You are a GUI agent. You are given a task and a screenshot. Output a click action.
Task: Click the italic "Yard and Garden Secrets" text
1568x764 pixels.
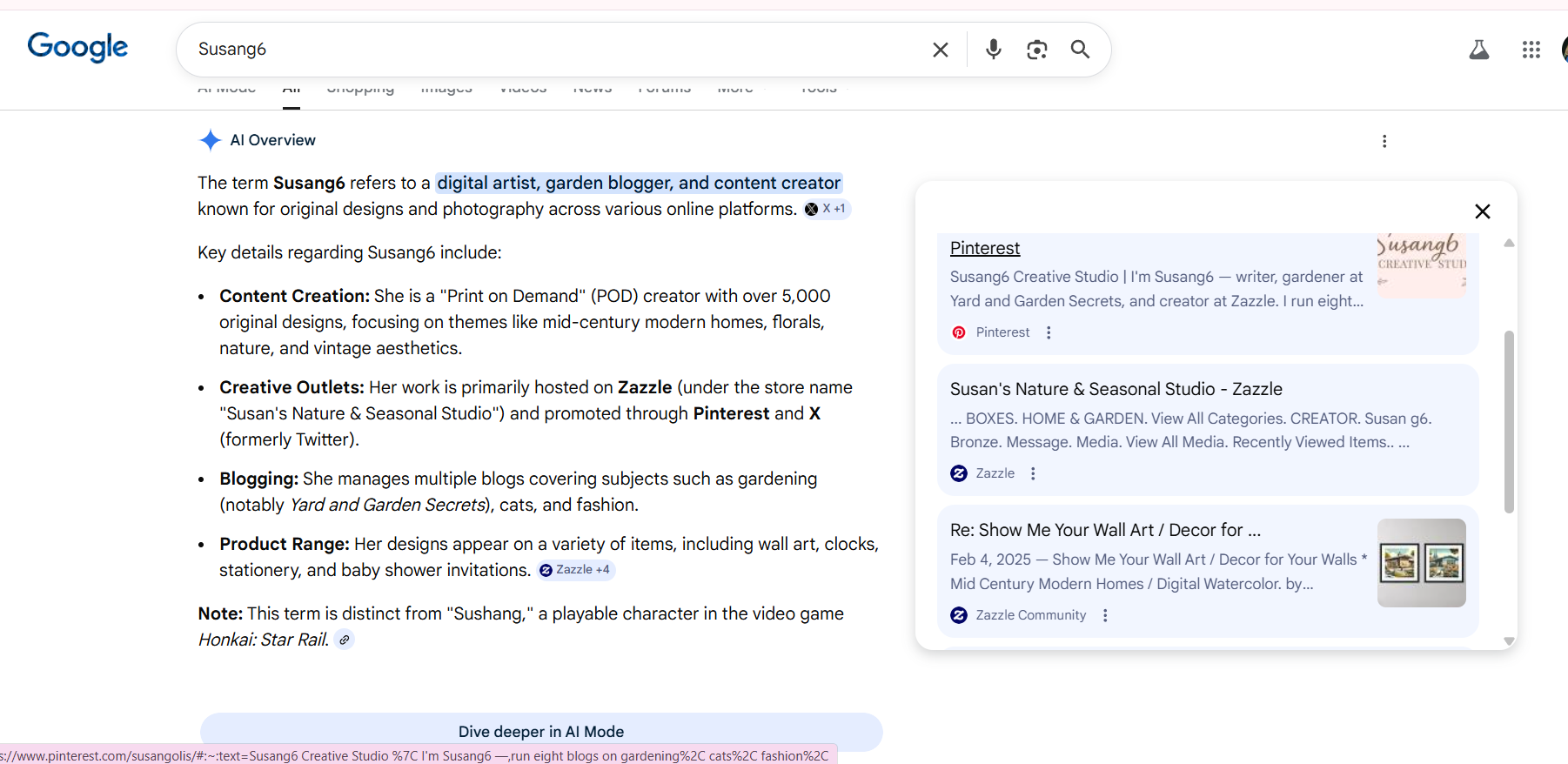(x=387, y=505)
